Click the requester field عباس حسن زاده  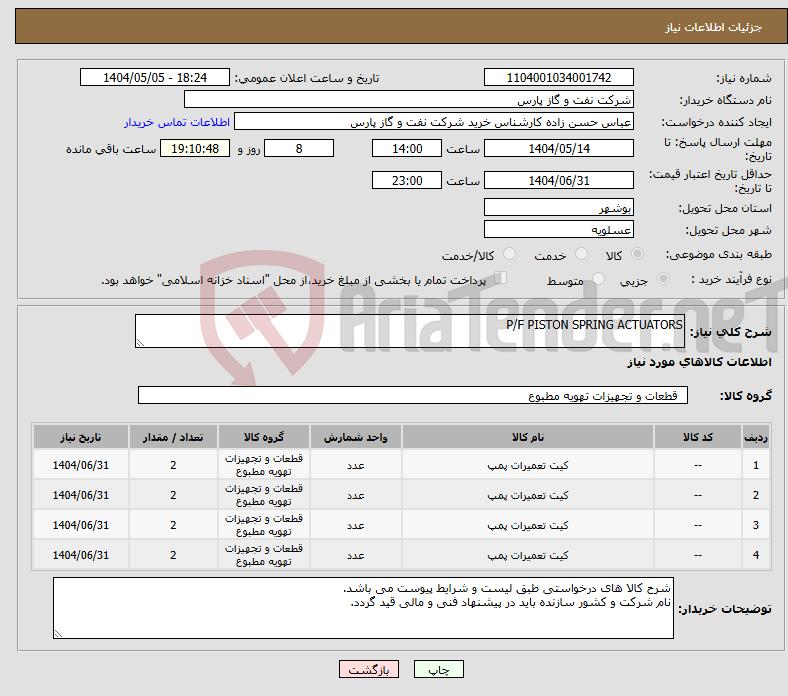click(434, 122)
